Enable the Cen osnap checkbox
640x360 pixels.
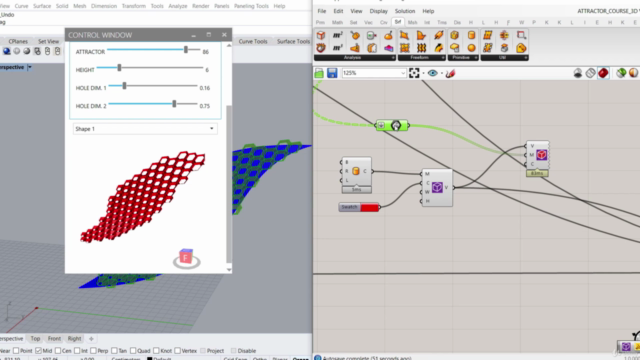click(58, 351)
